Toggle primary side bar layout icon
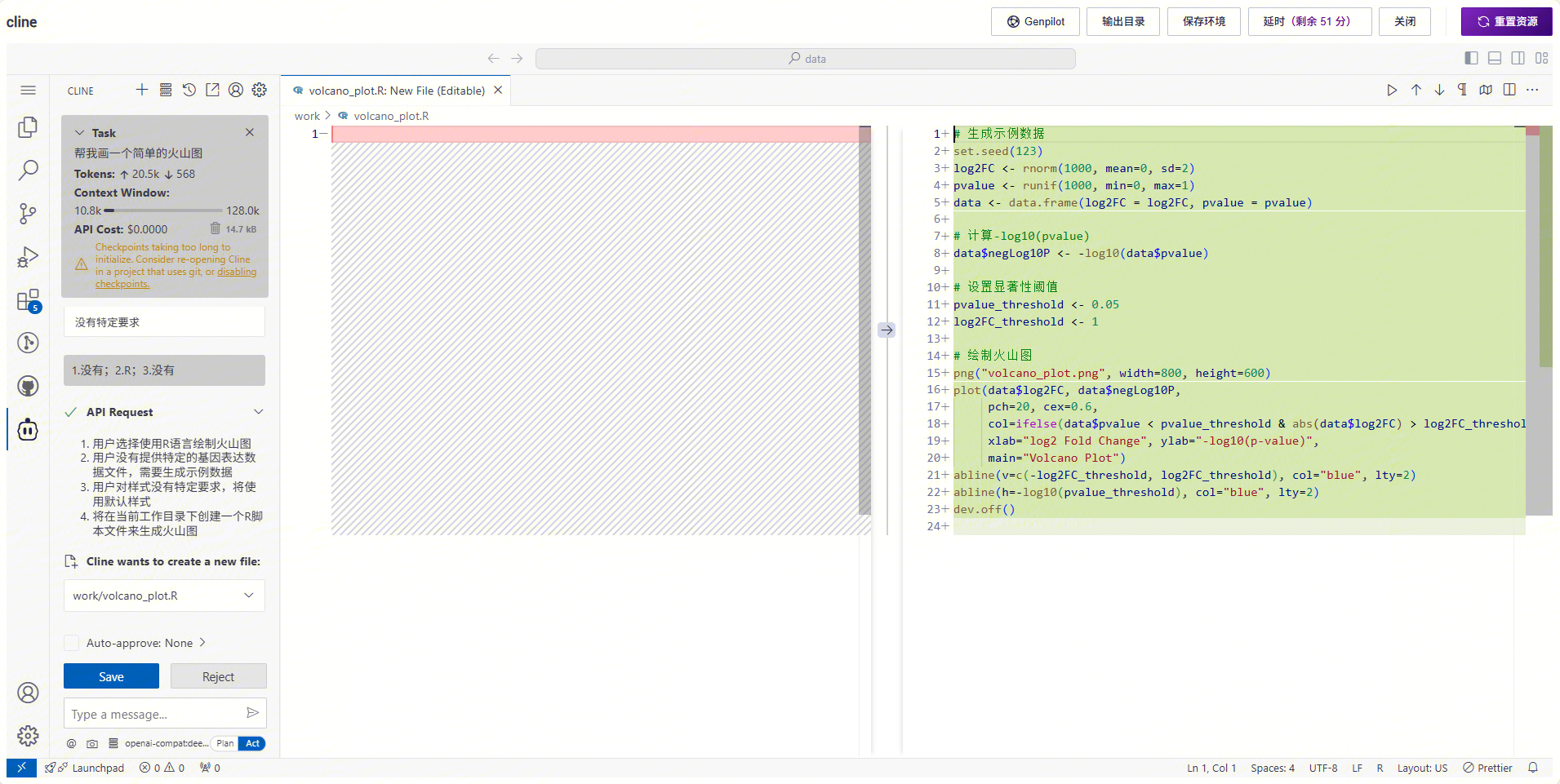Screen dimensions: 1560x784 tap(1471, 58)
